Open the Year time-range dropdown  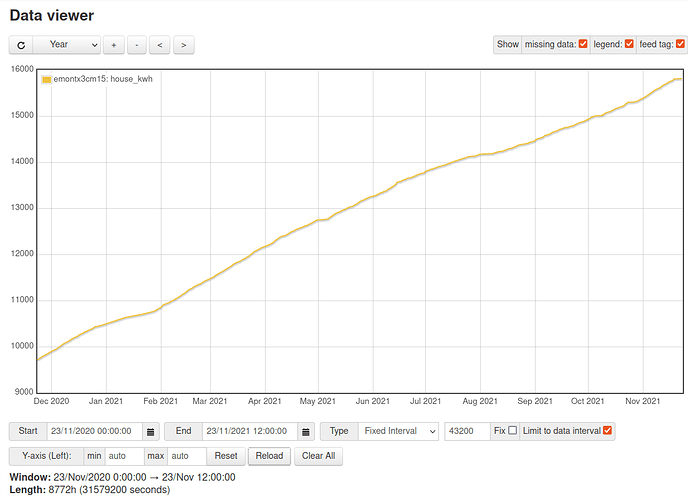[67, 45]
